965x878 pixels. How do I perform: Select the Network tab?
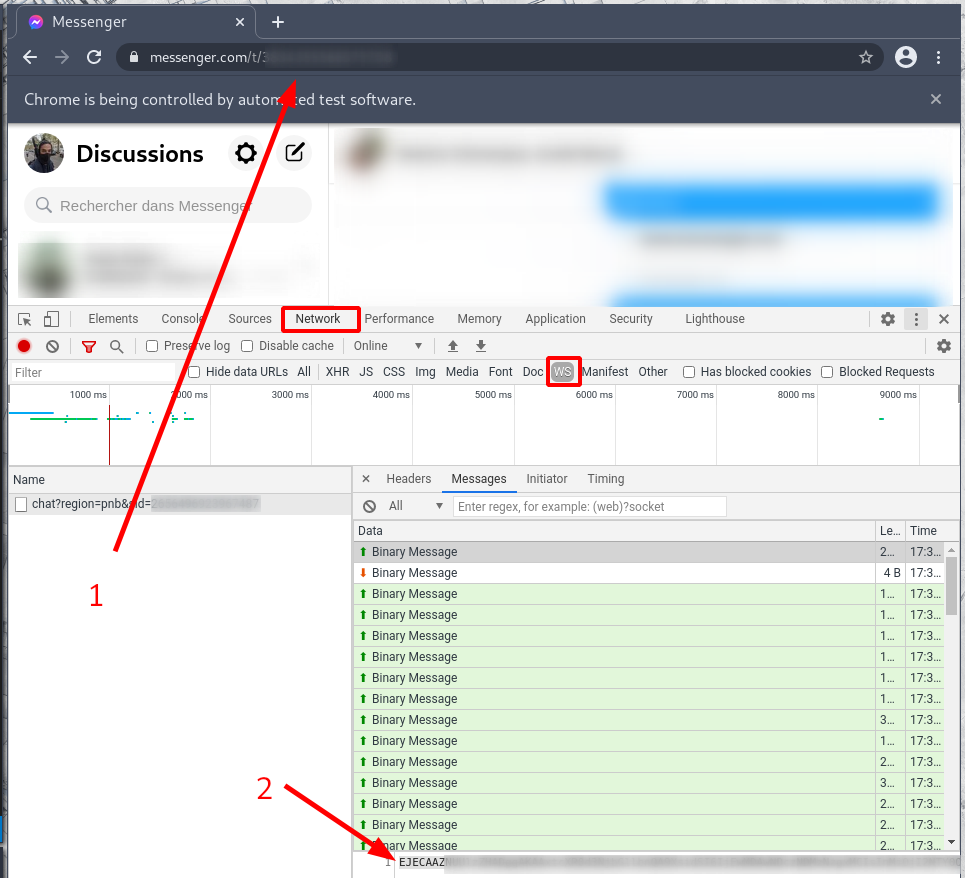point(318,319)
